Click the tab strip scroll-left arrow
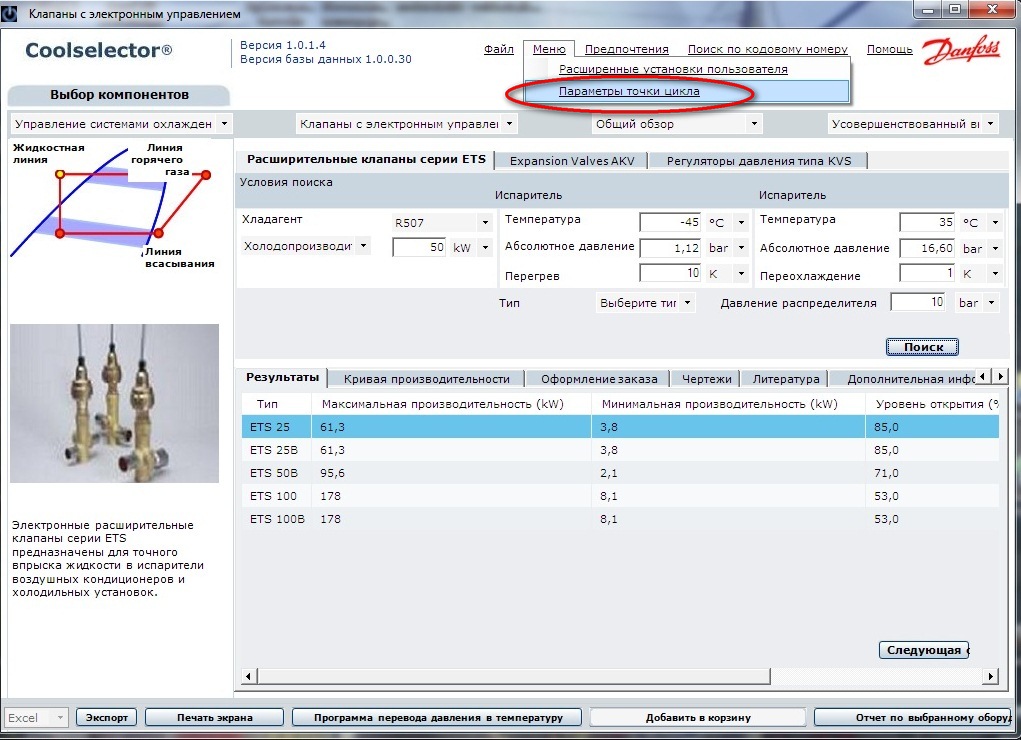The image size is (1021, 740). click(x=983, y=377)
